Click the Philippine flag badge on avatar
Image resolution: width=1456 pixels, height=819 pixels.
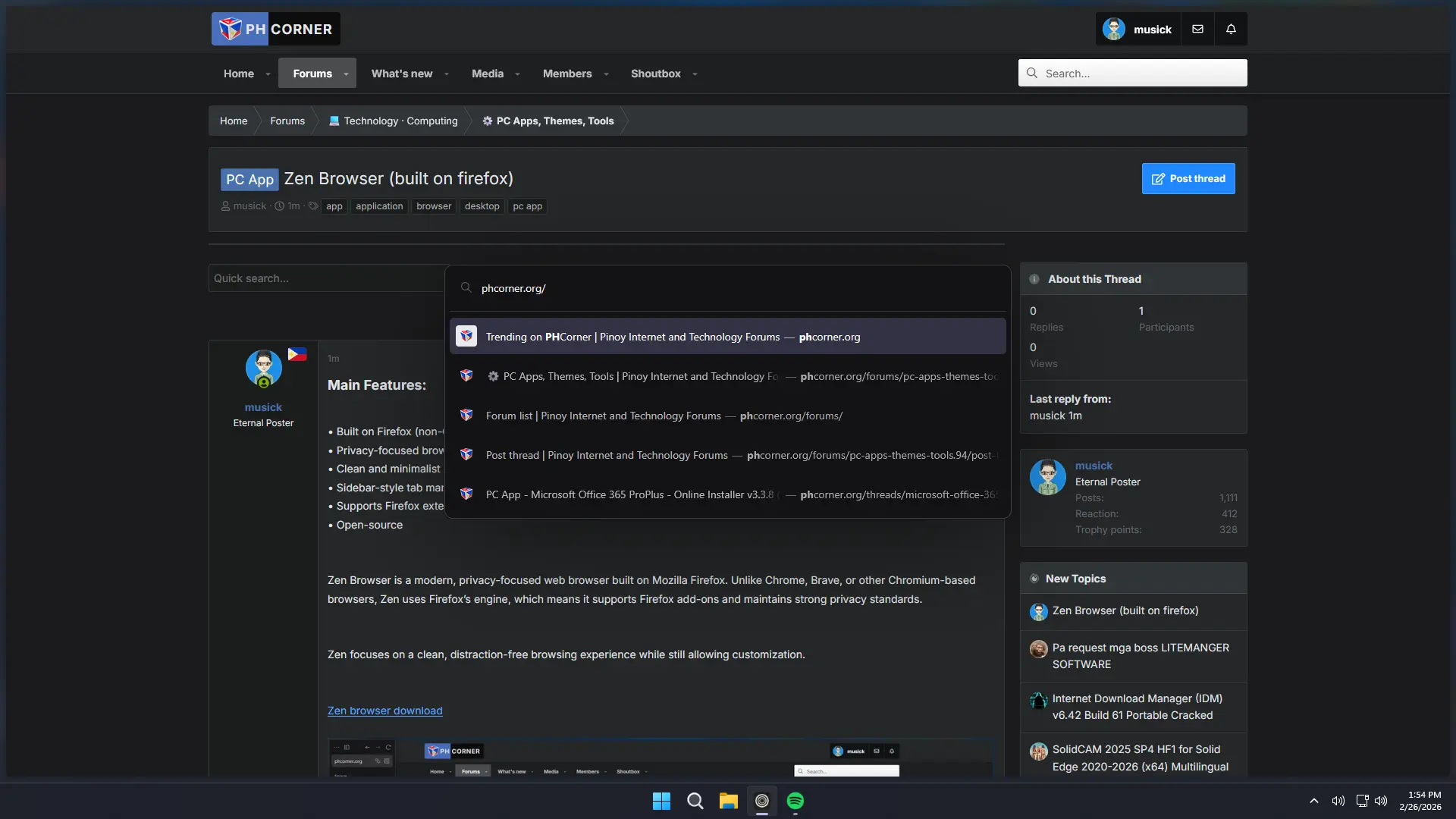point(297,354)
